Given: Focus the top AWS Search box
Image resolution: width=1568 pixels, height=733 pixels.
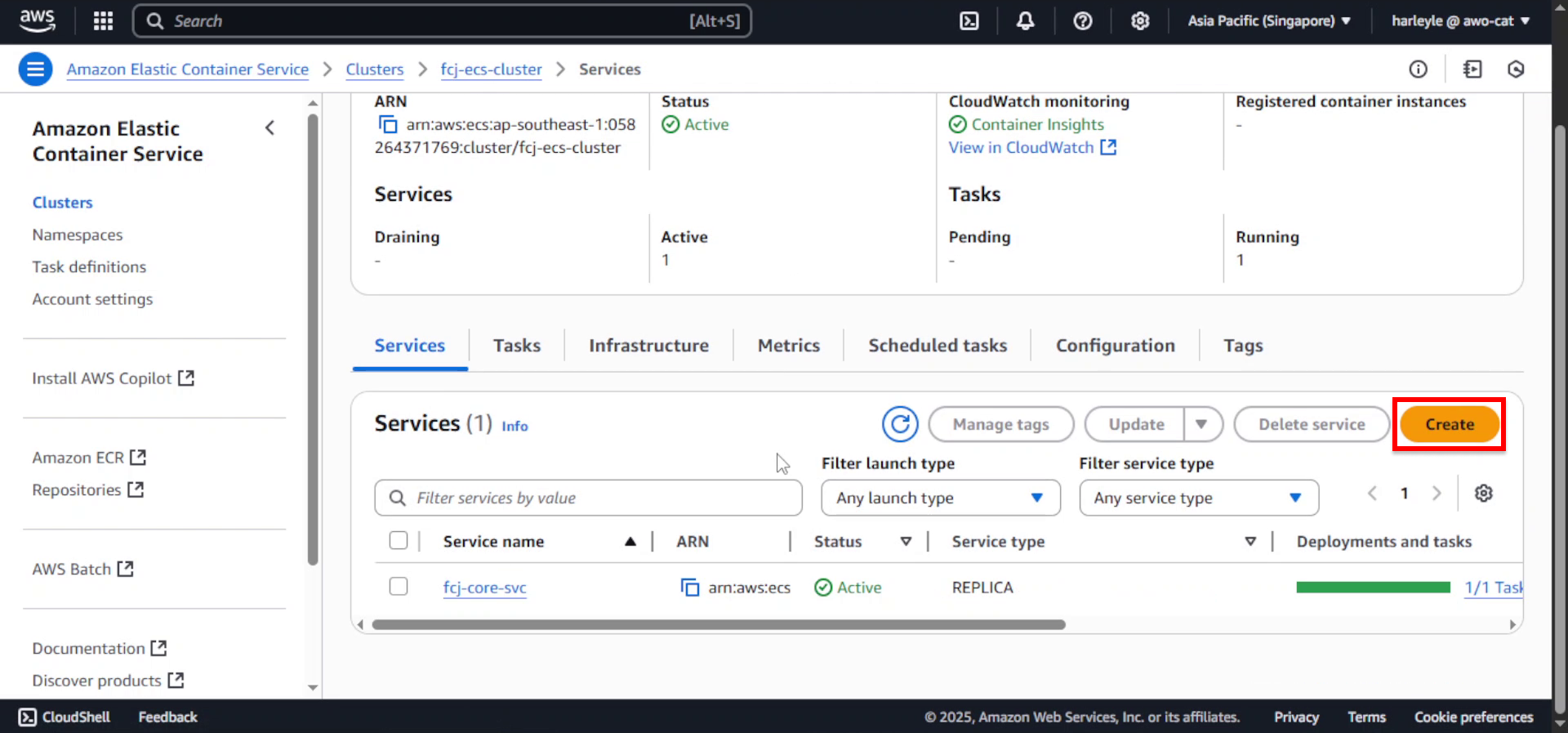Looking at the screenshot, I should point(442,21).
